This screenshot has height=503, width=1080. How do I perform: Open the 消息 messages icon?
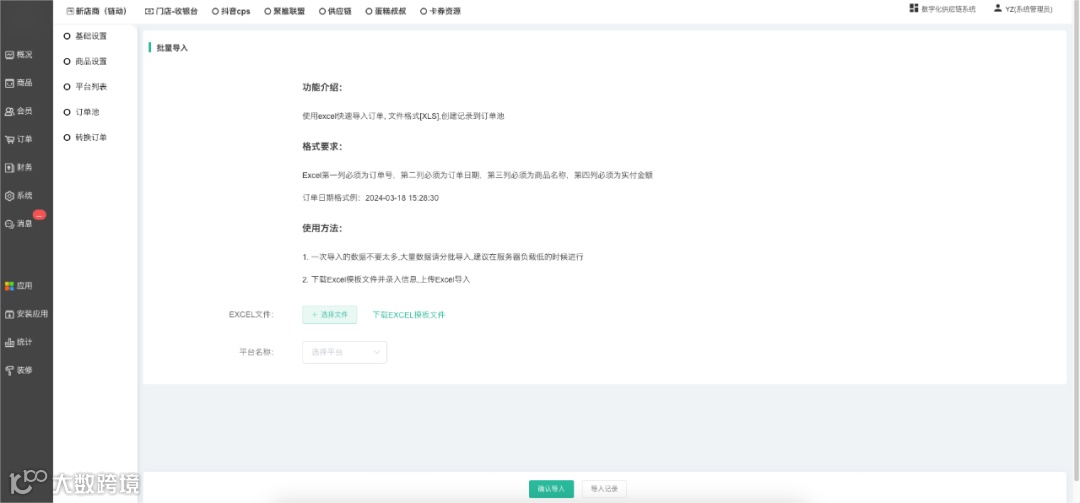[x=10, y=224]
